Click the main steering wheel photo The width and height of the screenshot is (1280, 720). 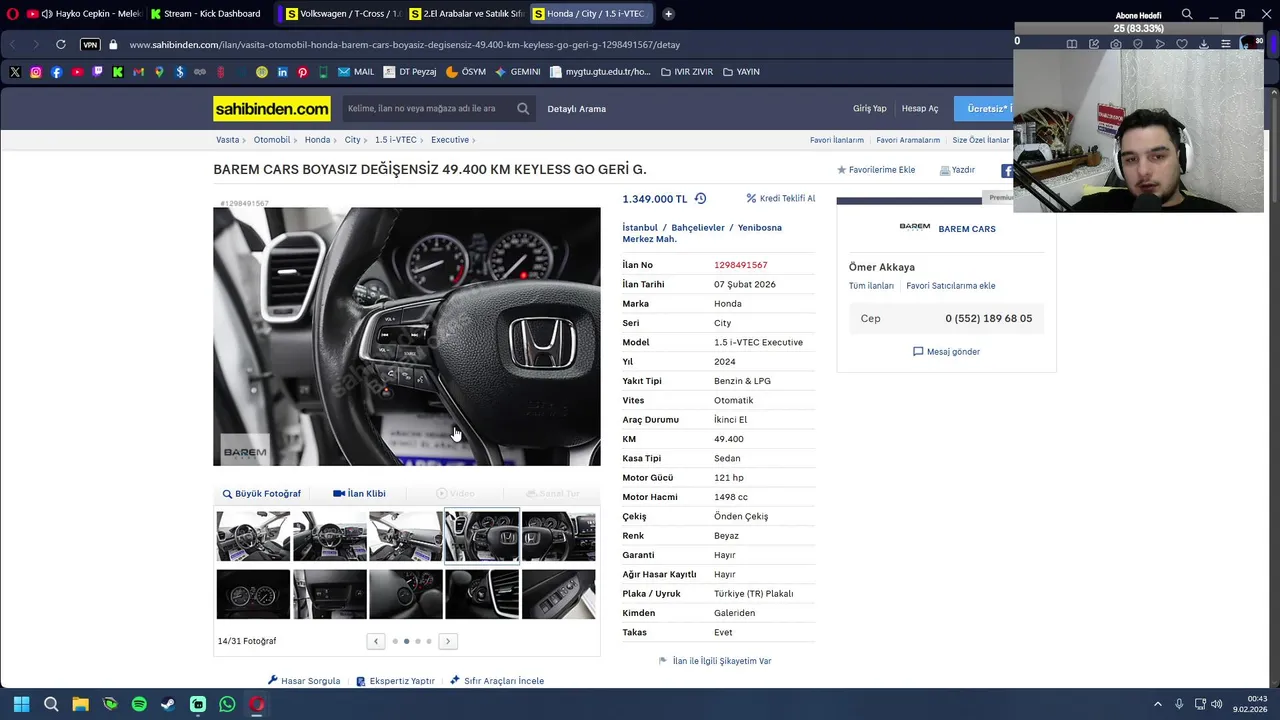[407, 336]
